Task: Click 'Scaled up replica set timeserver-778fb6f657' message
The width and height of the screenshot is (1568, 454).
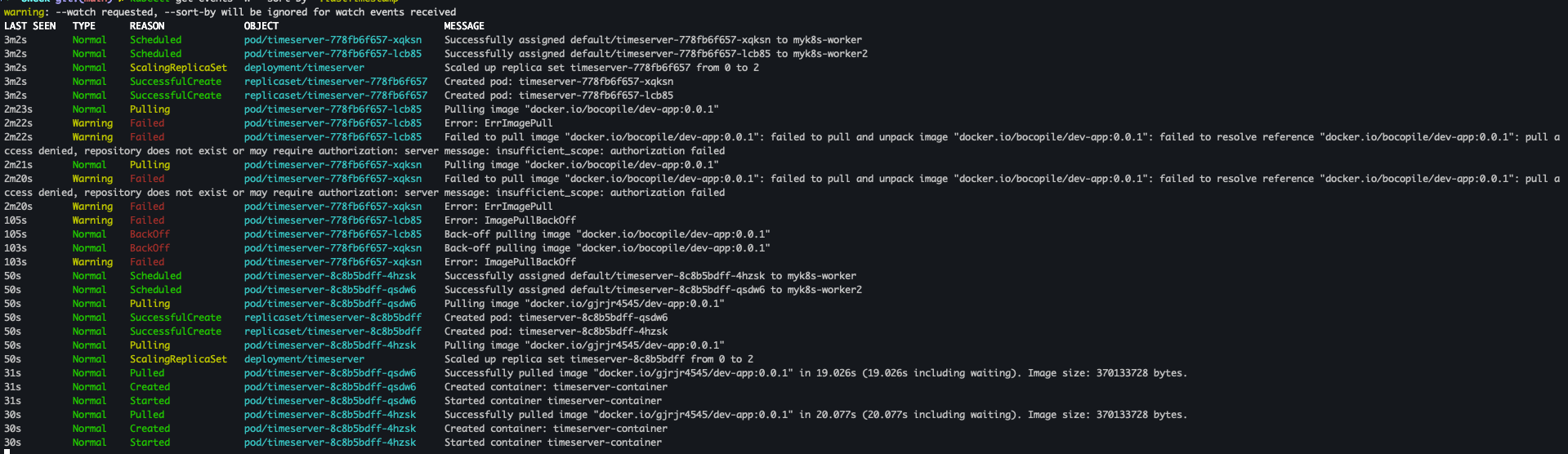Action: tap(601, 68)
